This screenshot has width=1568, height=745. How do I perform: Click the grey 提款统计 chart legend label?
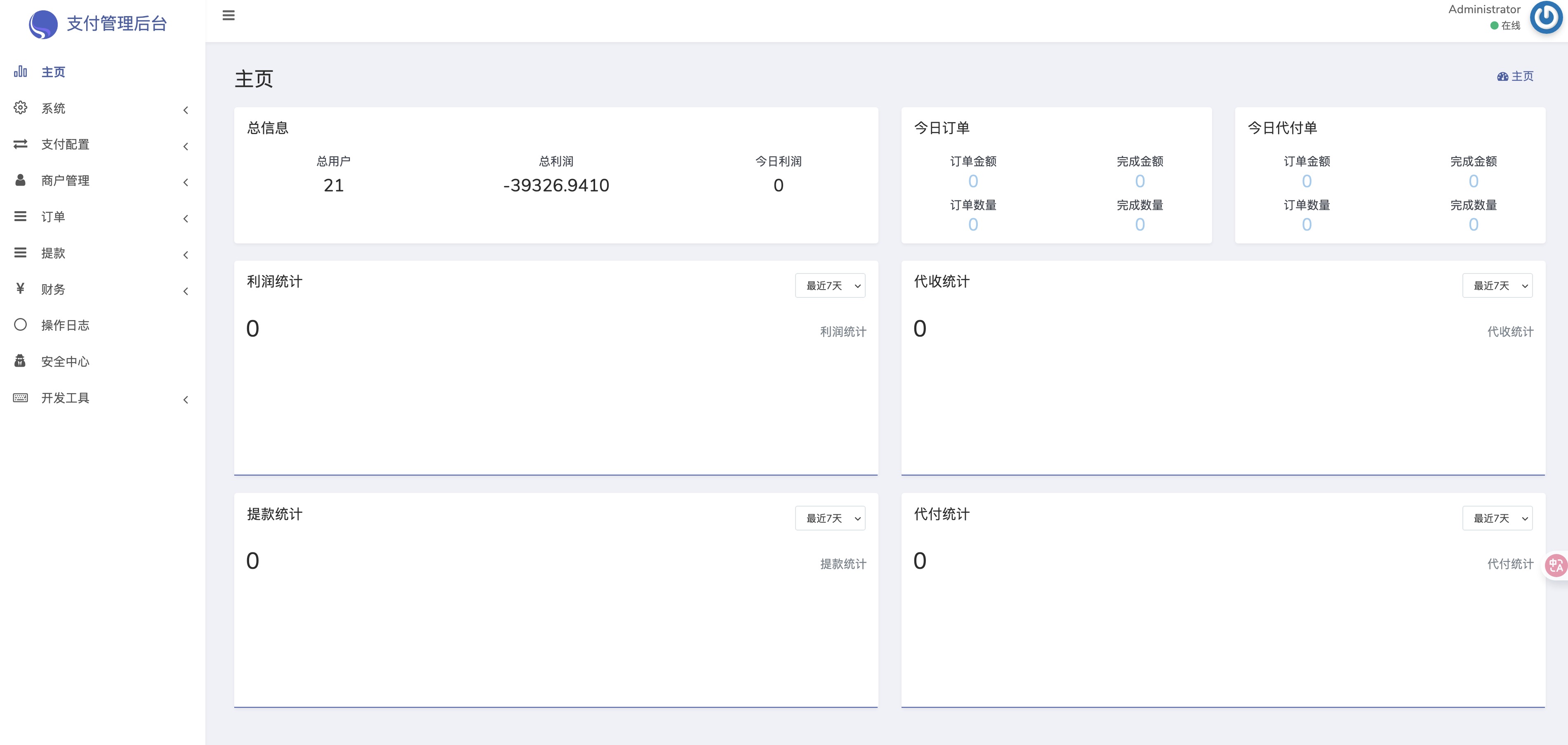pyautogui.click(x=843, y=564)
